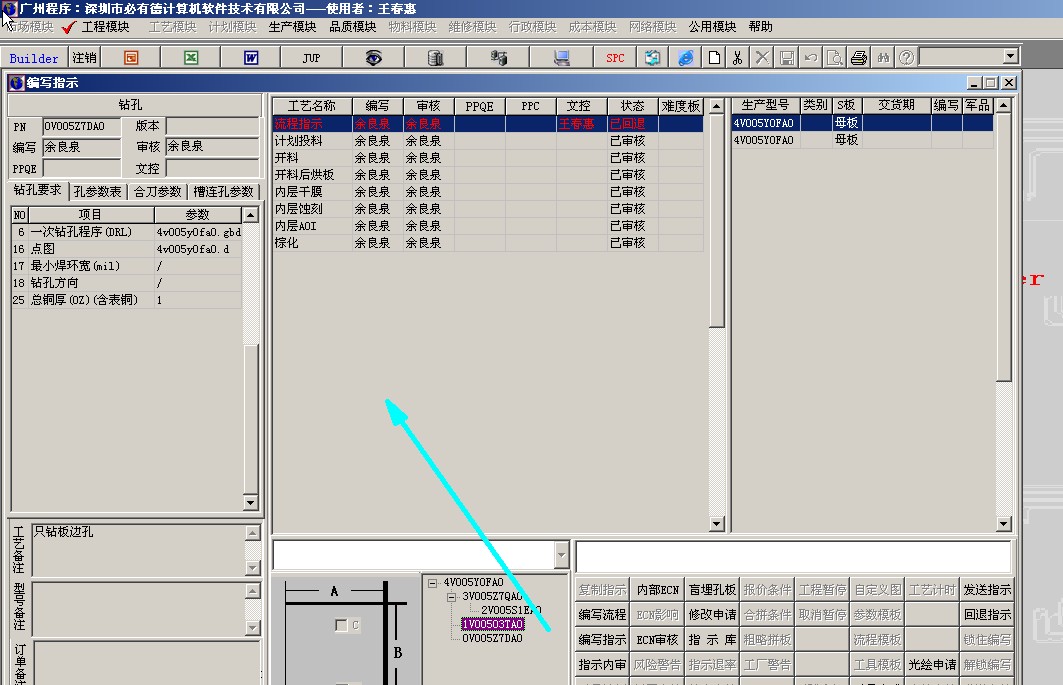Screen dimensions: 1063x685
Task: Click the print preview toolbar icon
Action: [835, 58]
